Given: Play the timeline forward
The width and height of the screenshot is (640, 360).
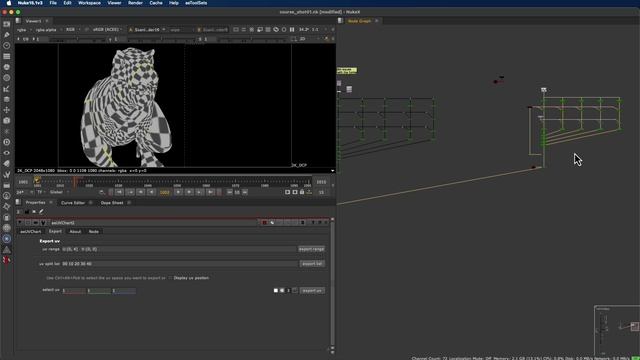Looking at the screenshot, I should [x=178, y=192].
